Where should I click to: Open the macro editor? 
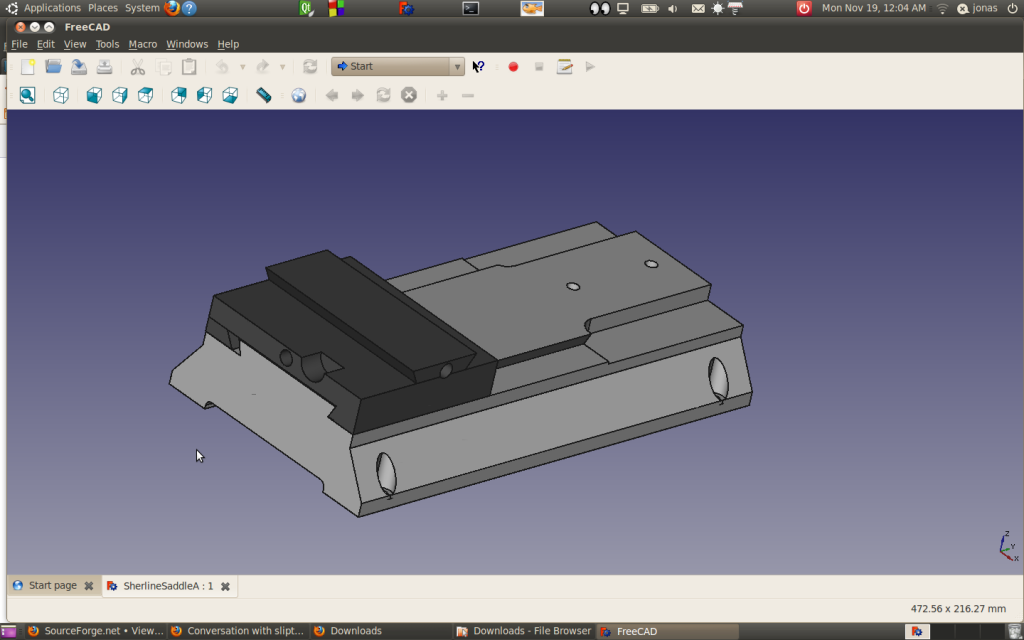(x=564, y=66)
